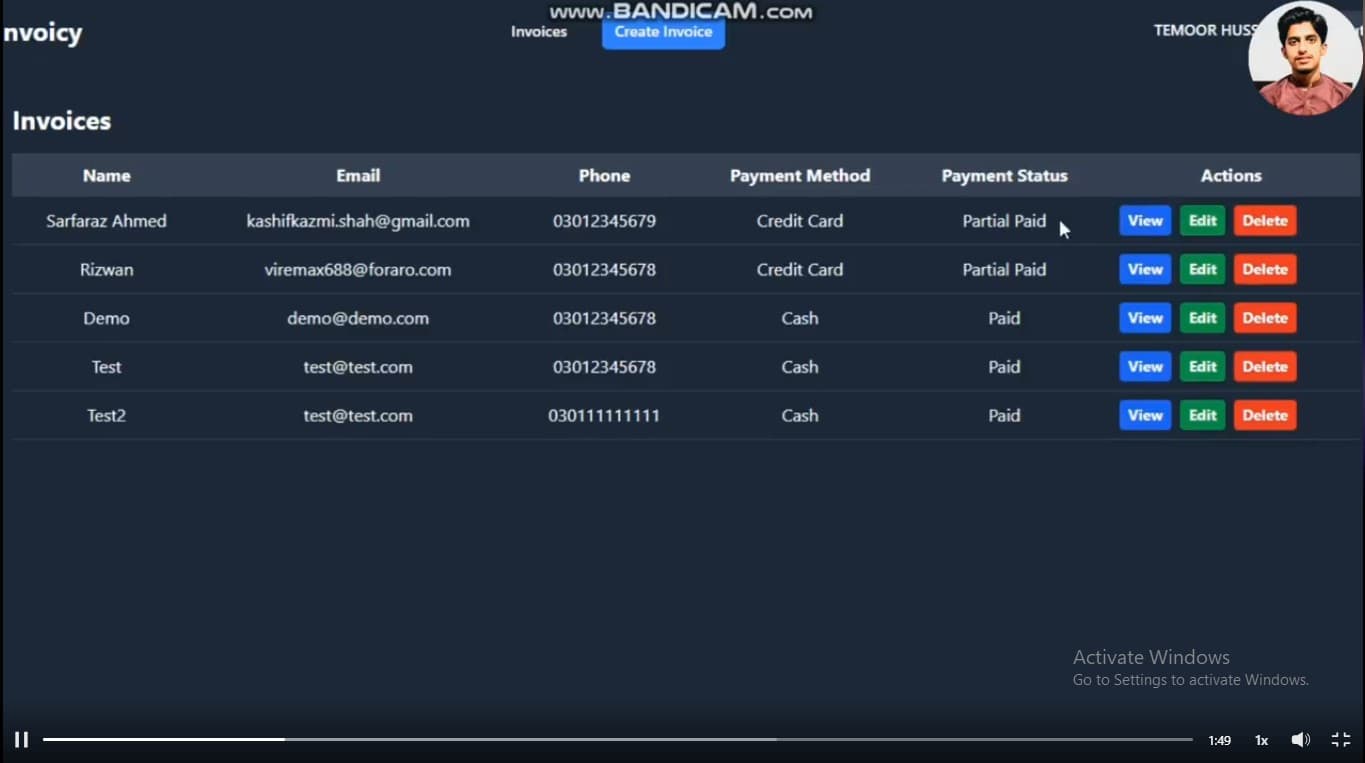Image resolution: width=1365 pixels, height=763 pixels.
Task: Edit Rizwan's invoice
Action: pyautogui.click(x=1202, y=270)
